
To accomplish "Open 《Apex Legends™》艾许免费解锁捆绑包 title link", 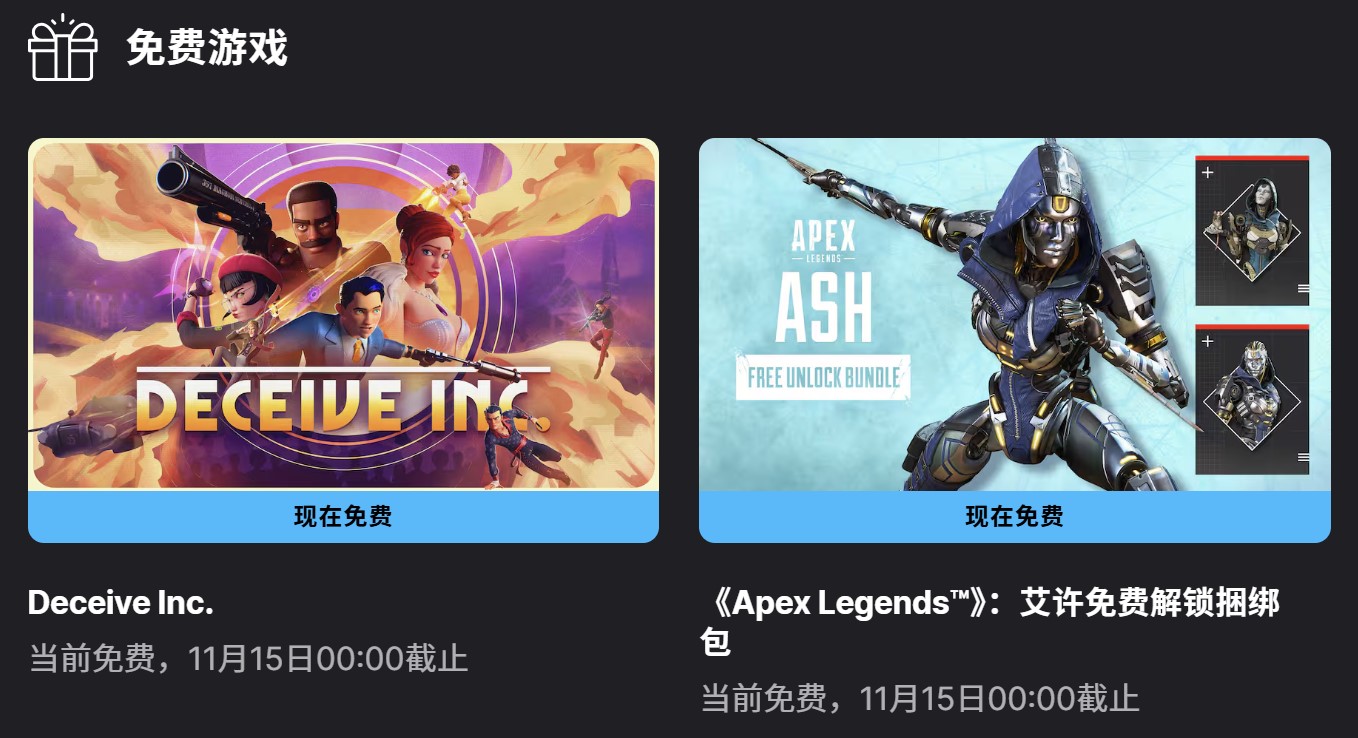I will [990, 622].
